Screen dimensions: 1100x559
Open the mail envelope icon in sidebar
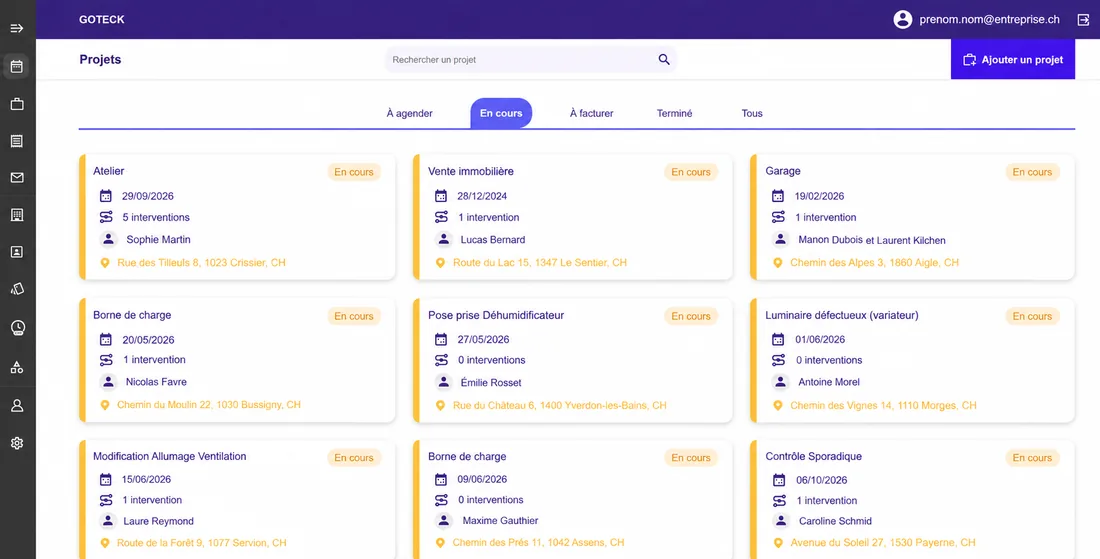pos(18,177)
